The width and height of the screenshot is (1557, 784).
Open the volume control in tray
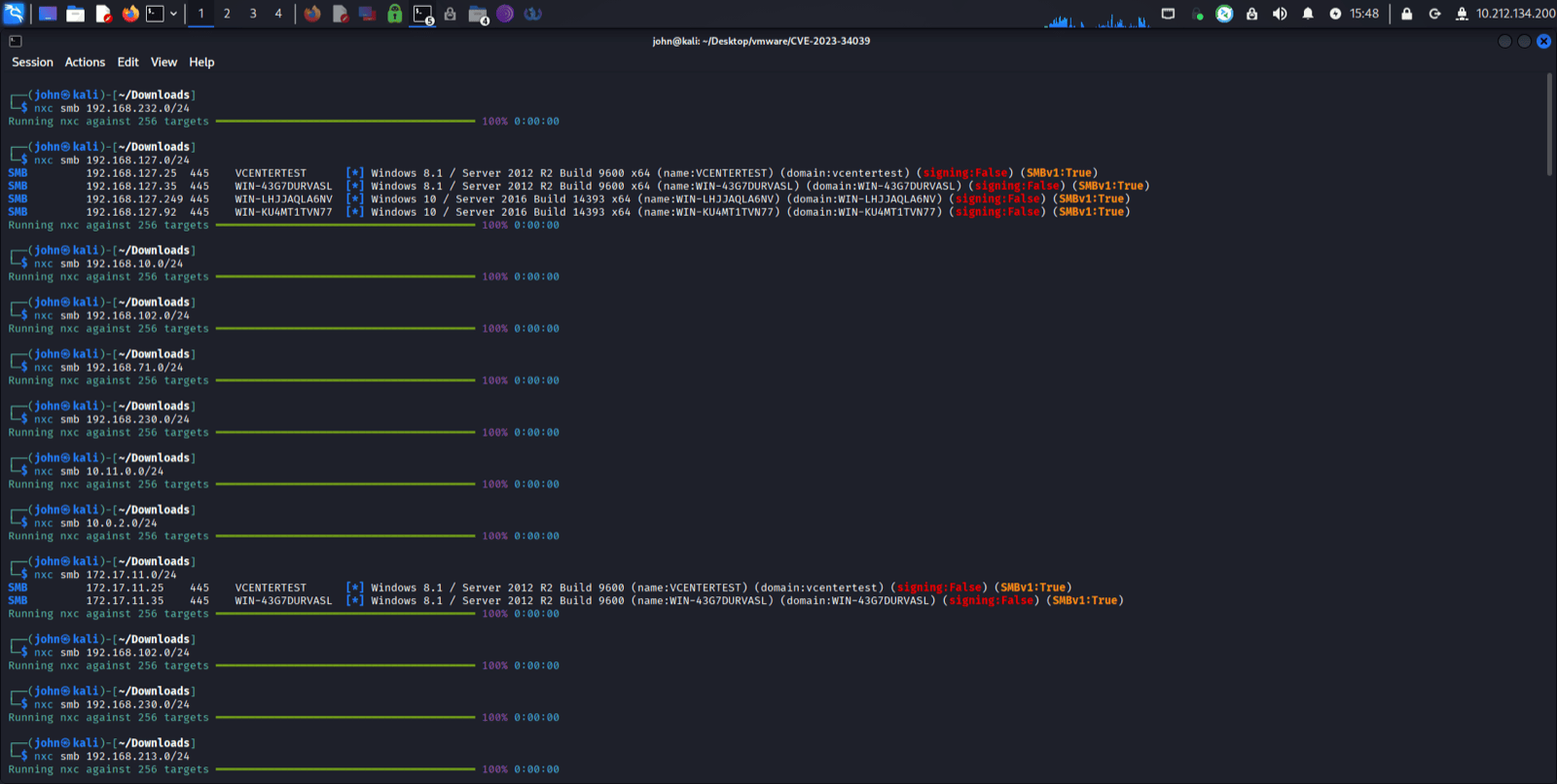pos(1280,14)
